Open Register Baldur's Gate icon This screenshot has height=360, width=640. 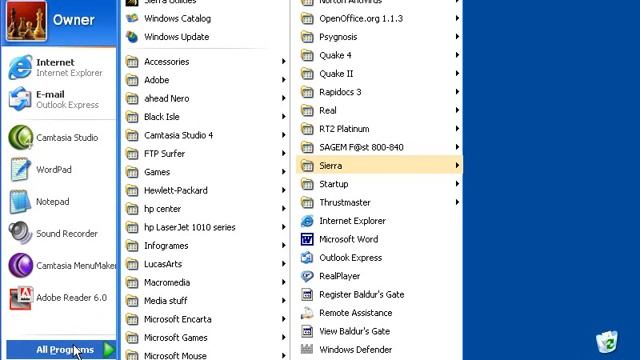(307, 294)
